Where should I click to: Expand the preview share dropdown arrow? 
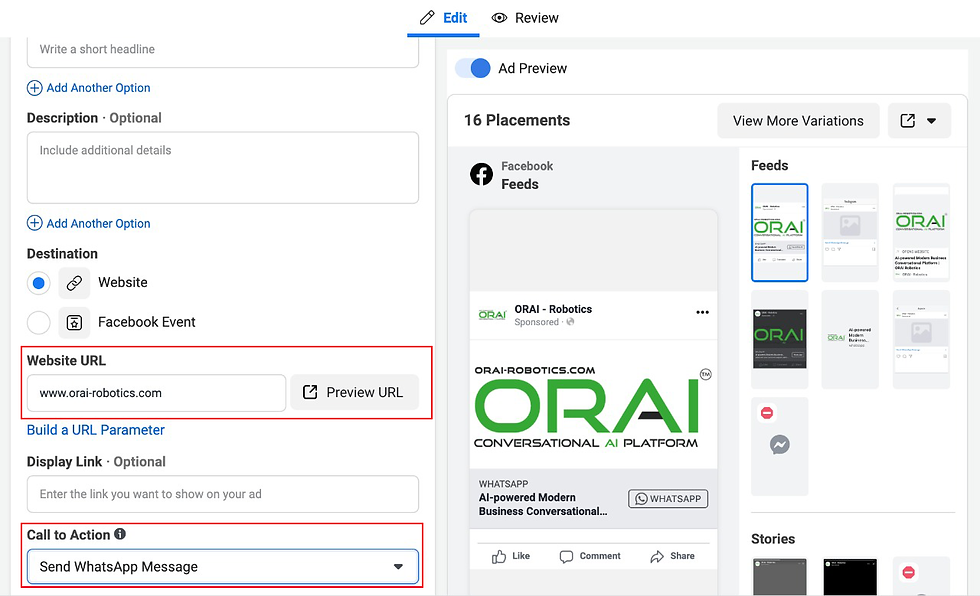click(x=931, y=121)
